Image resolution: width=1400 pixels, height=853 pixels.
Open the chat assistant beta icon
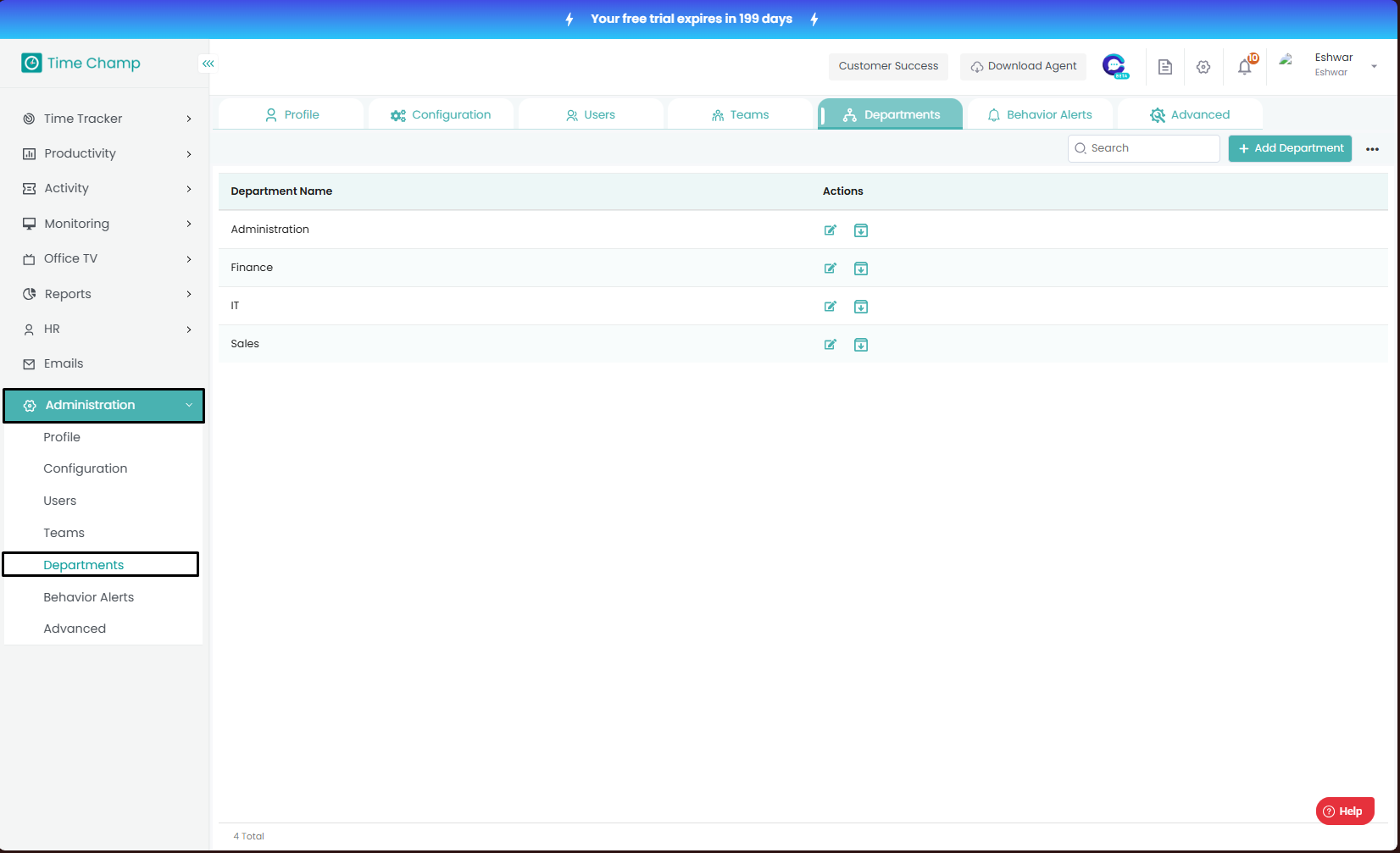[x=1114, y=66]
